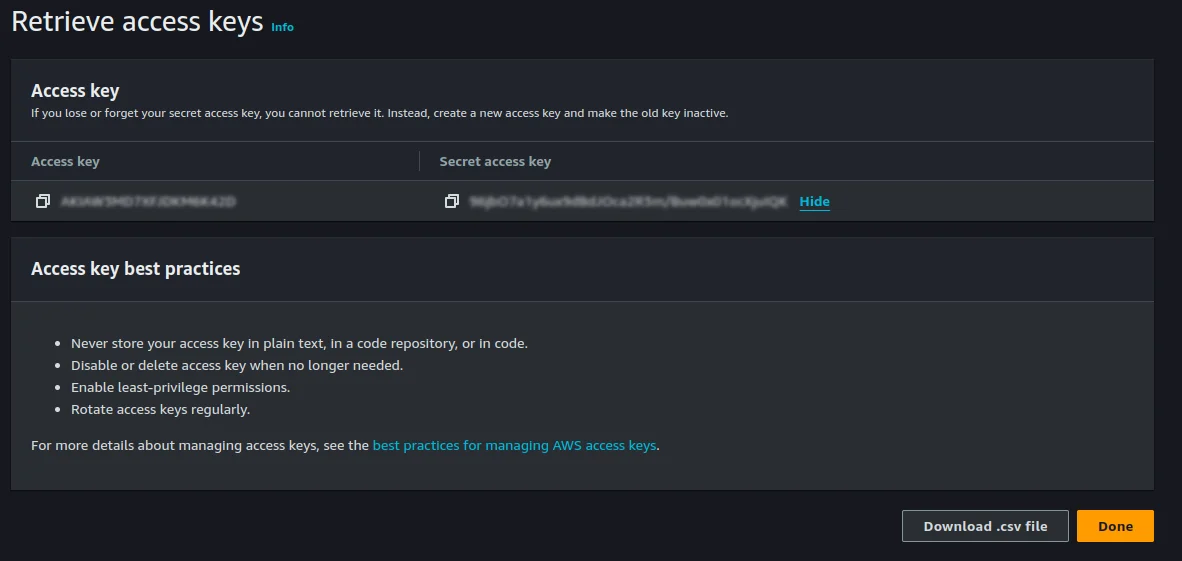Click the 'Access key' panel heading
The image size is (1182, 561).
[x=75, y=91]
